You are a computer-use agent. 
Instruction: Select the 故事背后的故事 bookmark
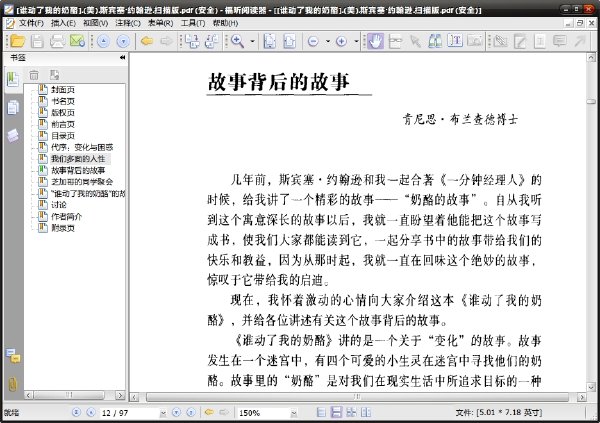pos(78,170)
